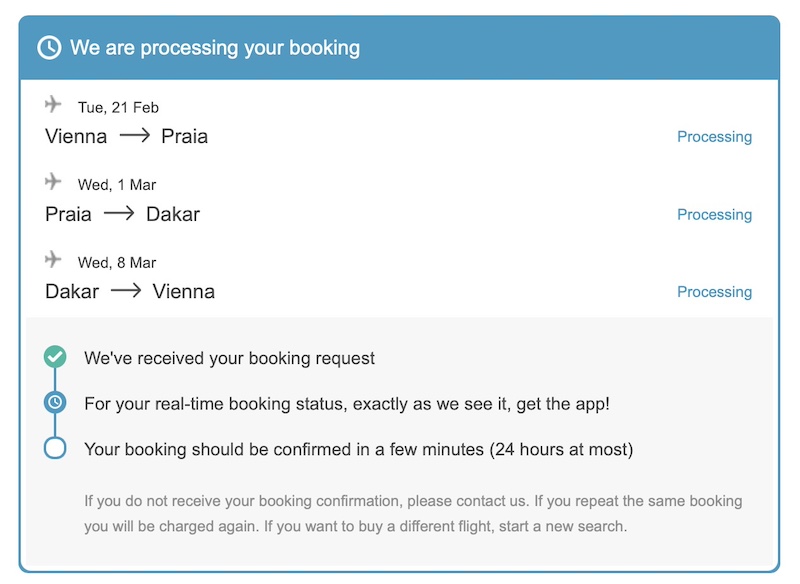Click arrow between Vienna and Praia
800x584 pixels.
pyautogui.click(x=134, y=137)
